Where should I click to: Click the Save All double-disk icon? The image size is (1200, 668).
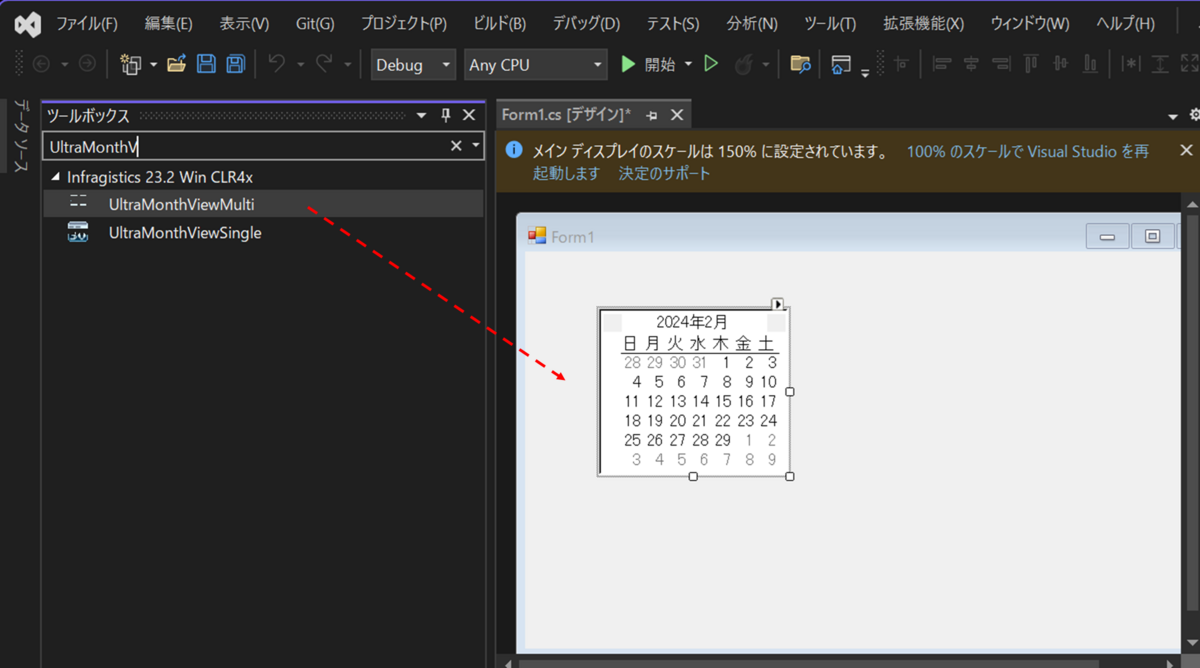[235, 64]
